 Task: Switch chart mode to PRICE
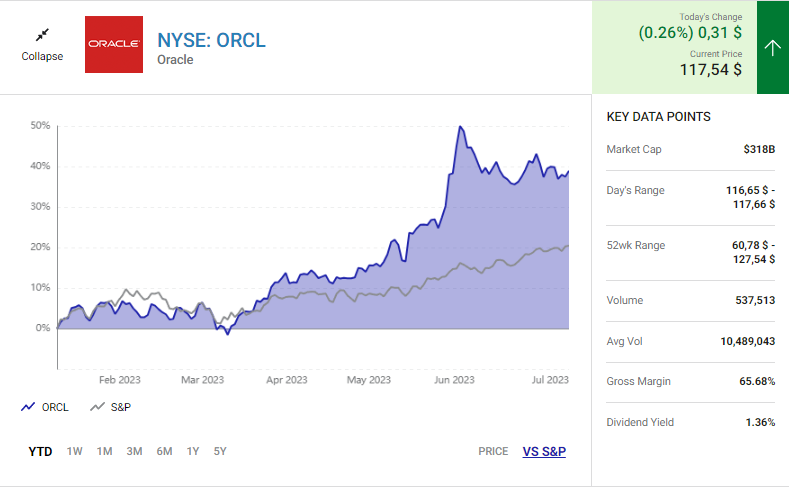(x=493, y=451)
